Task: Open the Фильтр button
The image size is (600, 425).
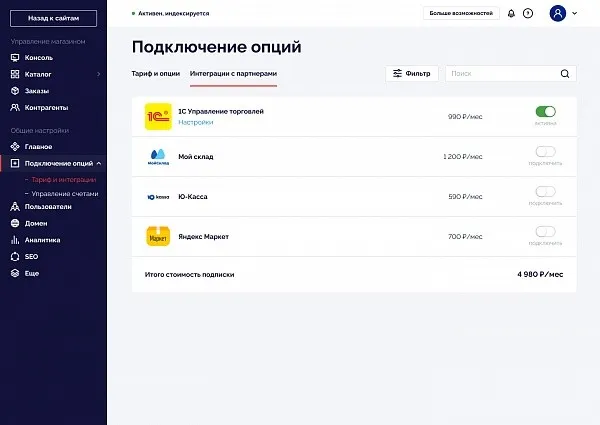Action: (412, 73)
